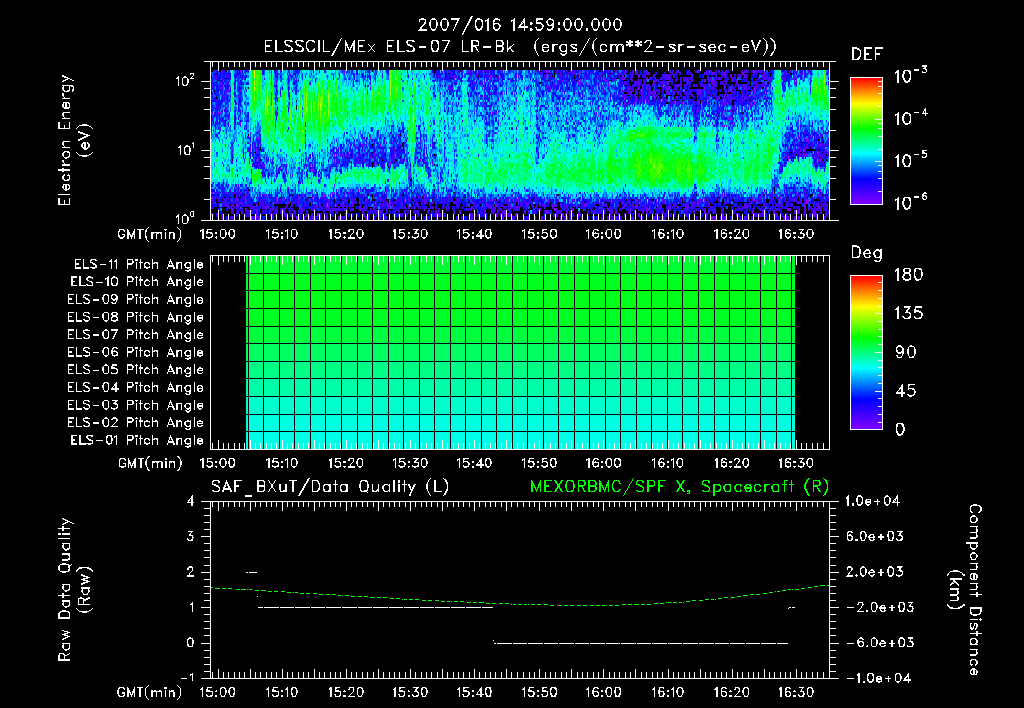Select the ELS-04 Pitch Angle label
The image size is (1024, 708).
click(135, 387)
